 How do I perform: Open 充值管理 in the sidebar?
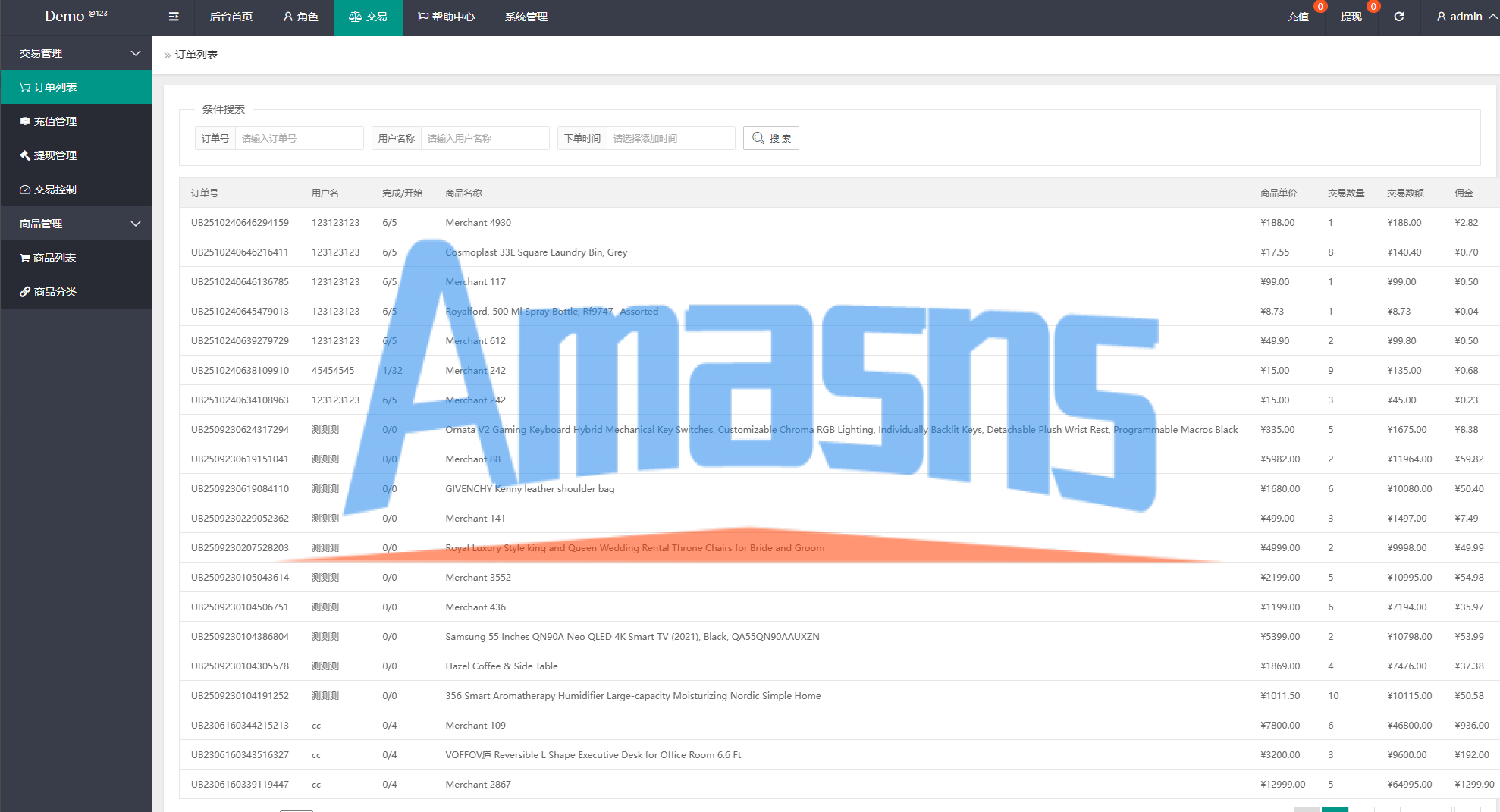pos(55,121)
